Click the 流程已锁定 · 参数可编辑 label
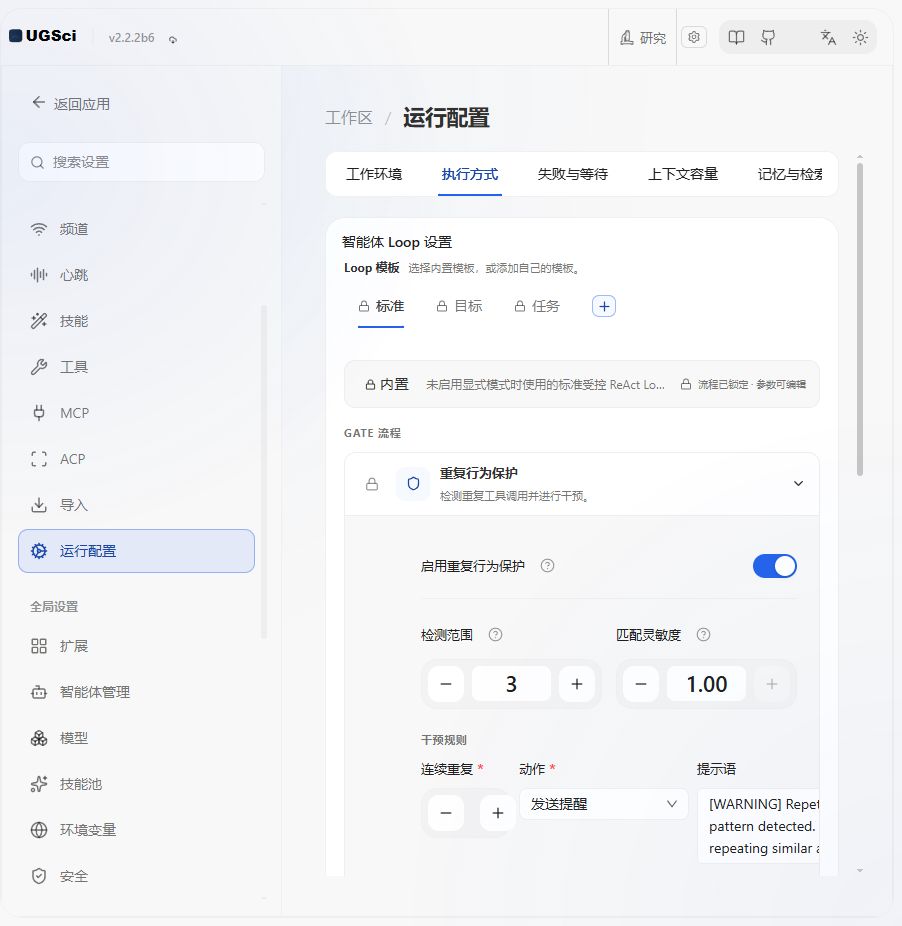 click(x=743, y=384)
